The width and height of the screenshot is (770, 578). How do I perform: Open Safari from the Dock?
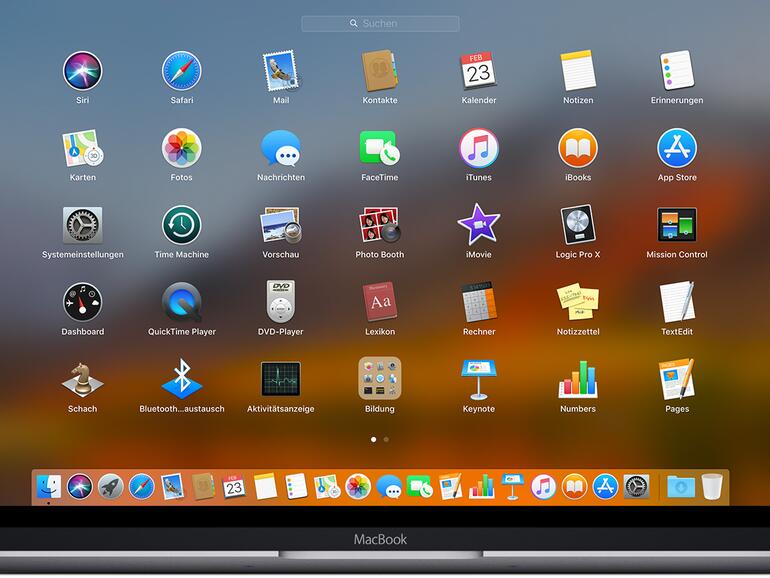[x=141, y=487]
